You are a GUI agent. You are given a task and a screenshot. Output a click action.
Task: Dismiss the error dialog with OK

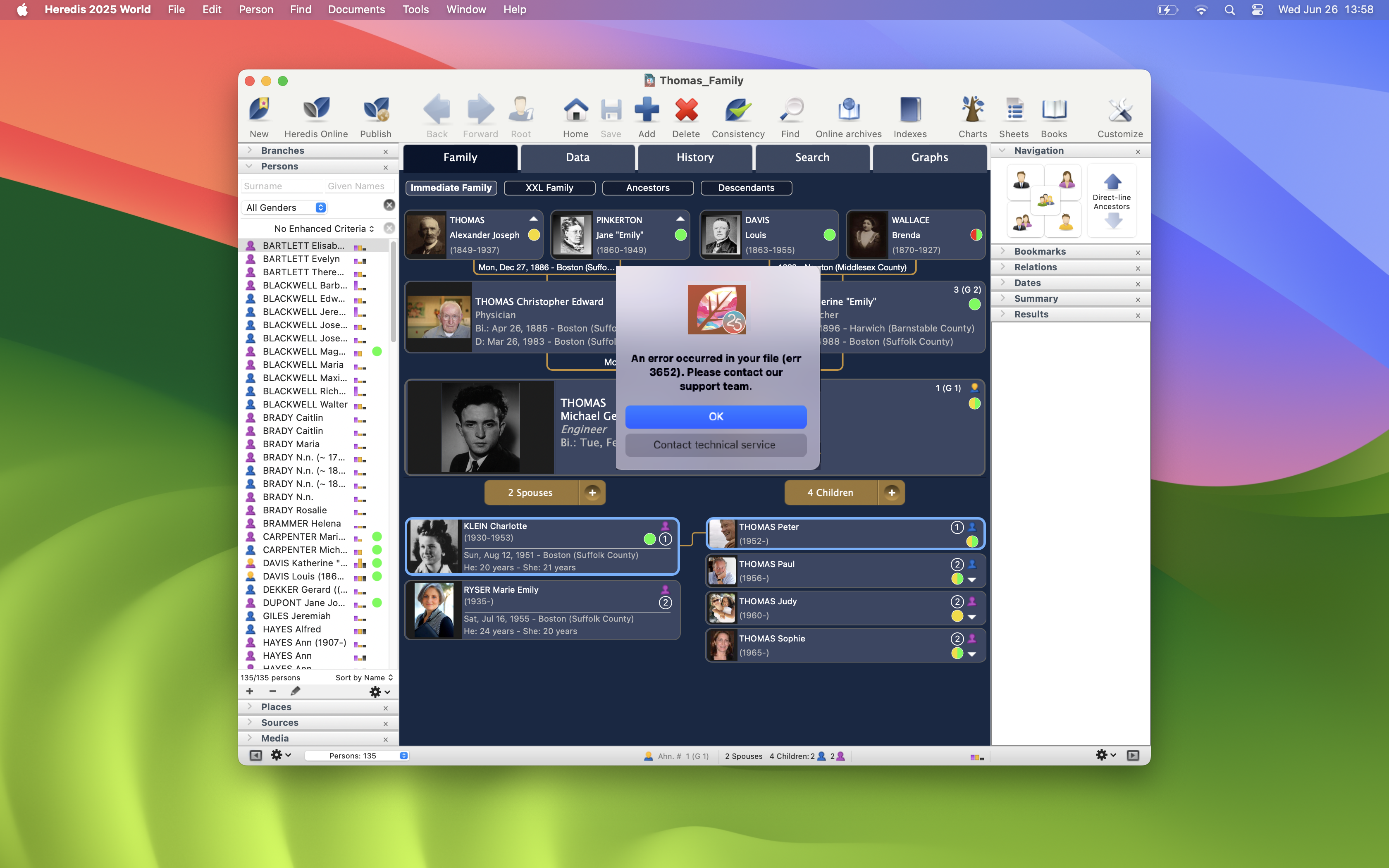tap(715, 416)
